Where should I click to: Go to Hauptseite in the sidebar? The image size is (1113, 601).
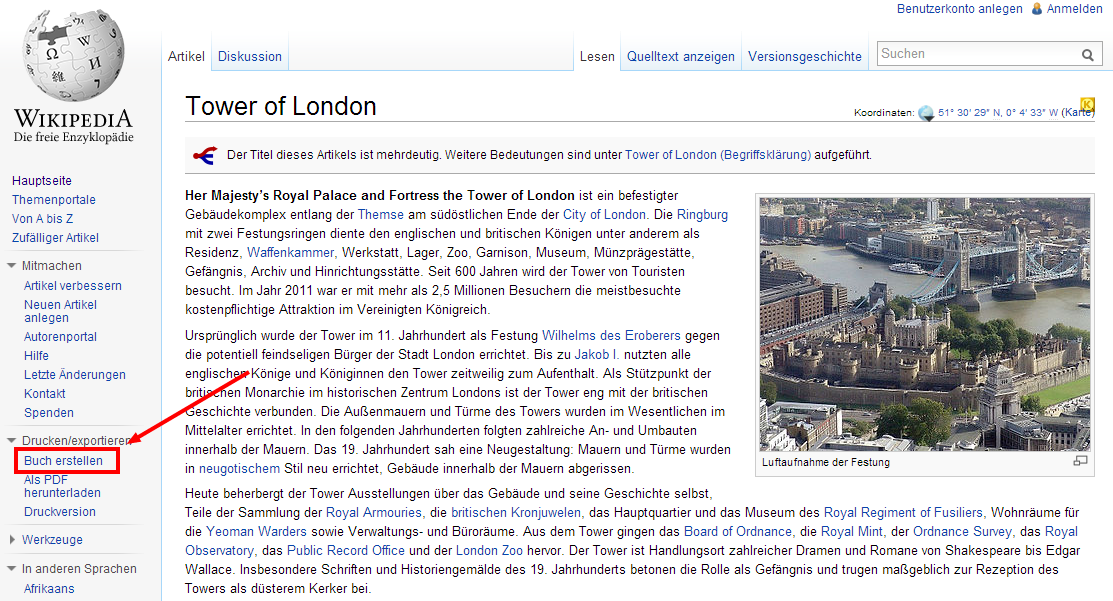(x=42, y=181)
